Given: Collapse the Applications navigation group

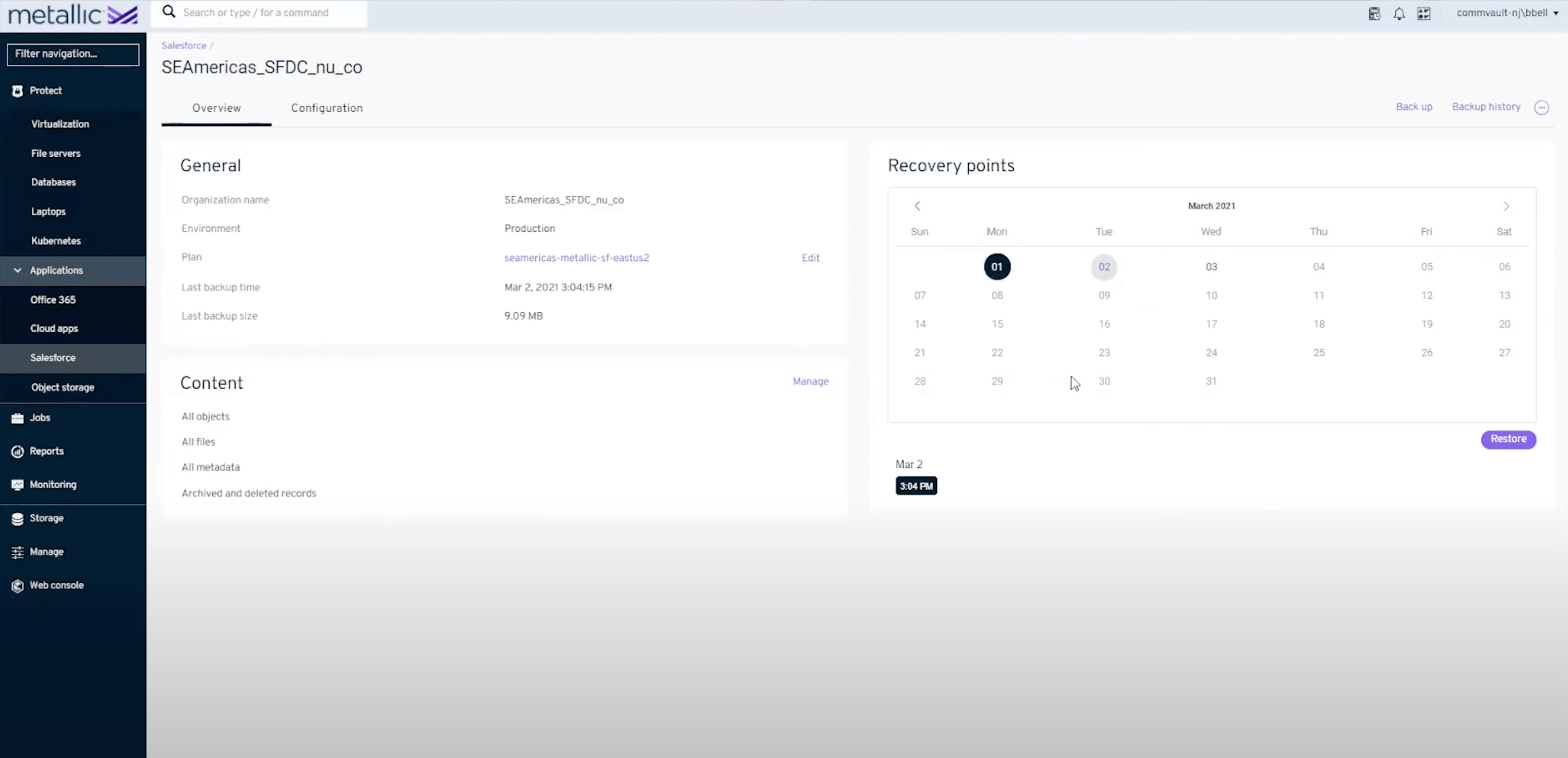Looking at the screenshot, I should (x=17, y=270).
